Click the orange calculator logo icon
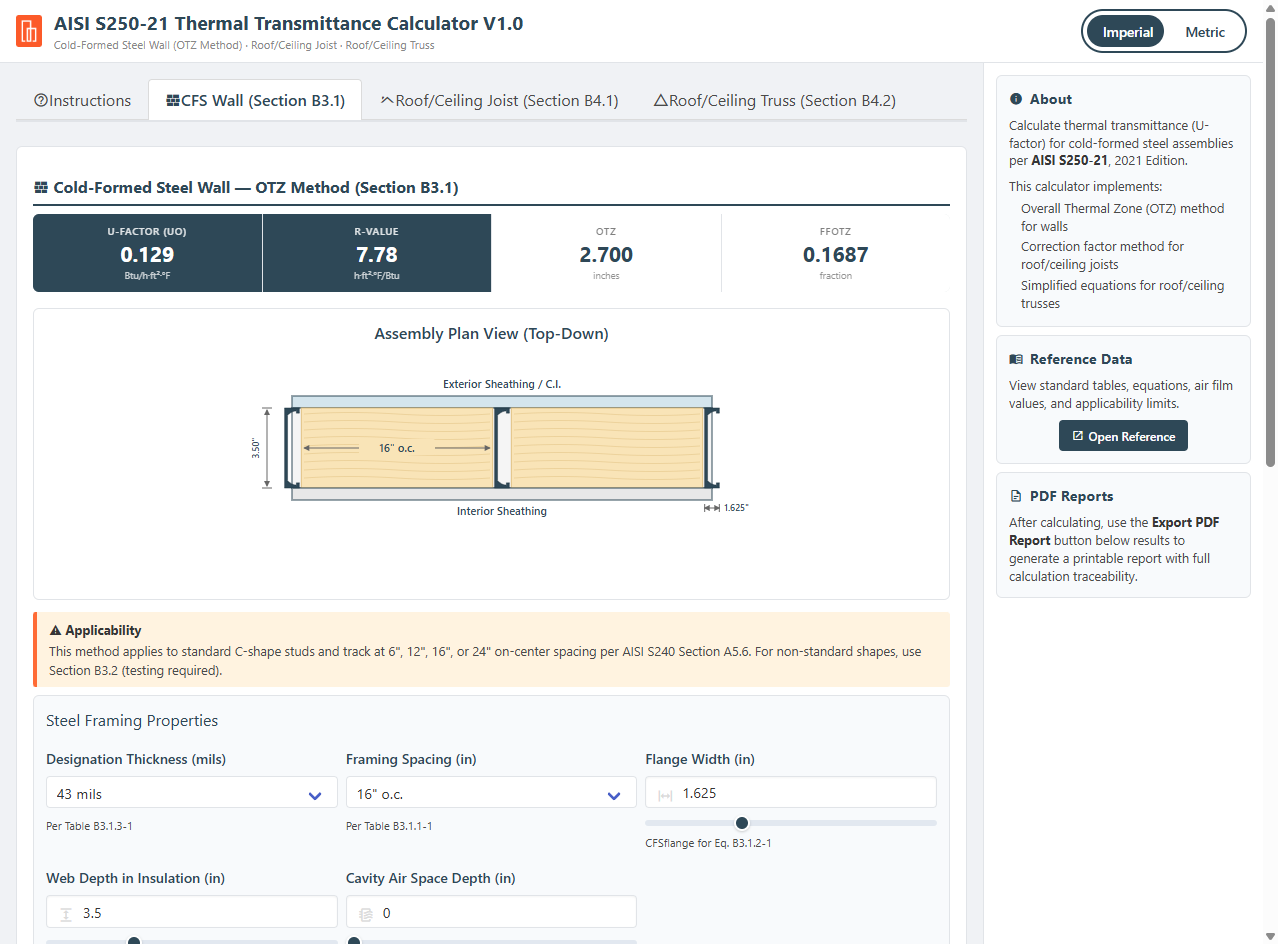This screenshot has height=944, width=1278. tap(29, 31)
